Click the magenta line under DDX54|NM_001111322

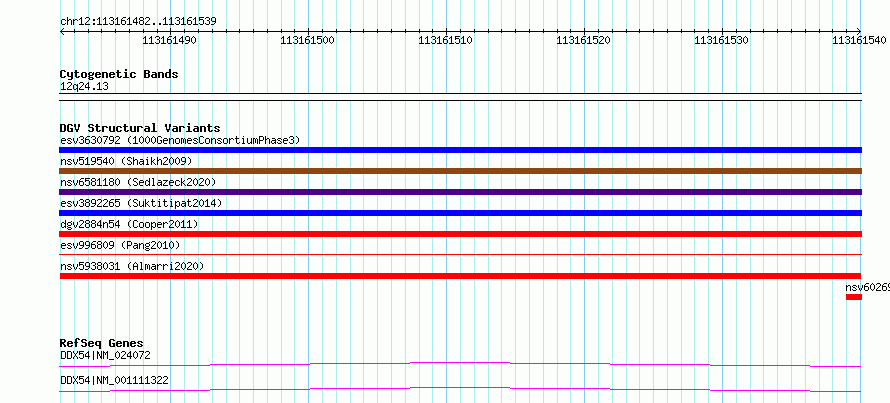[460, 389]
